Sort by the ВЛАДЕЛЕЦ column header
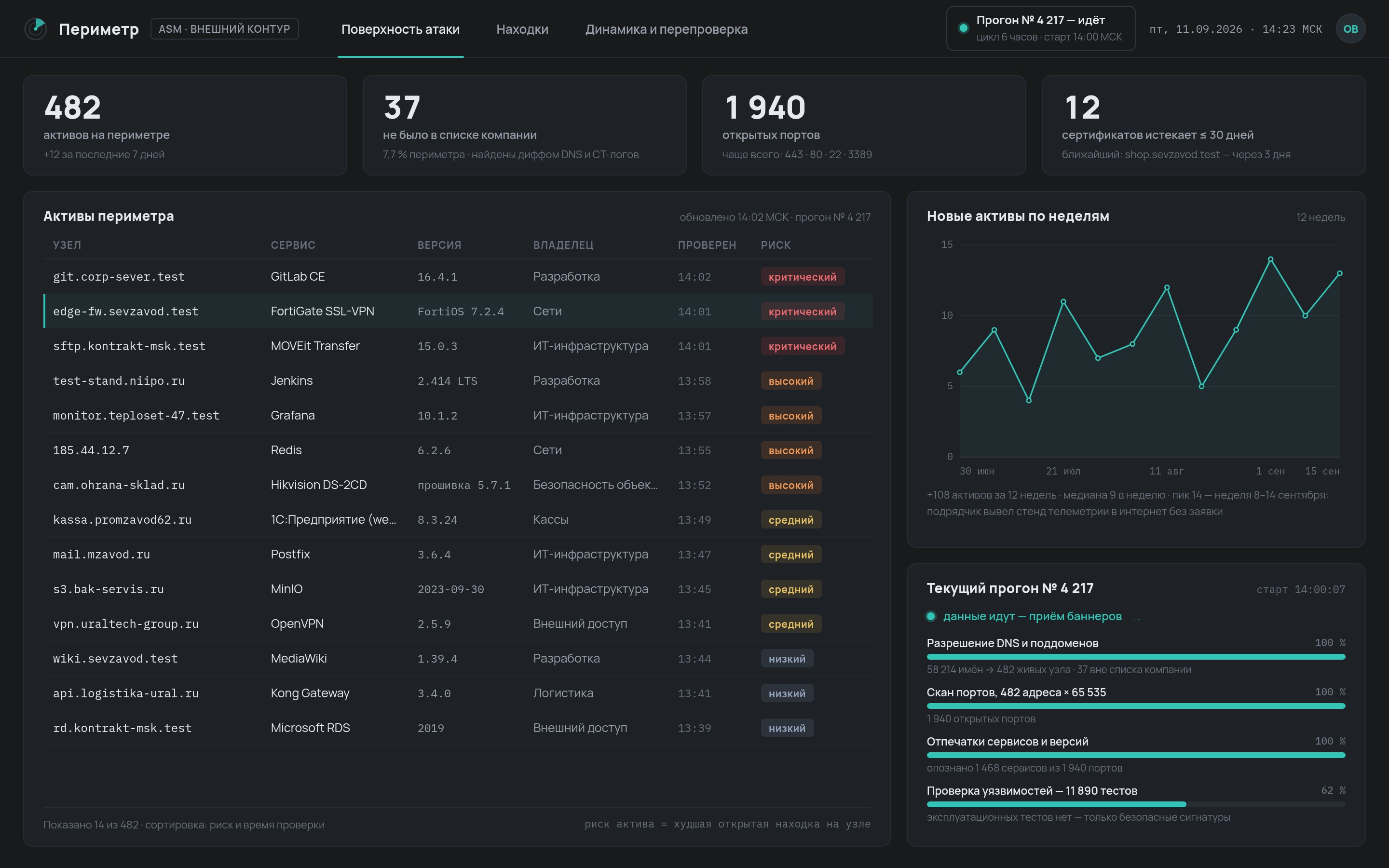 (x=563, y=245)
